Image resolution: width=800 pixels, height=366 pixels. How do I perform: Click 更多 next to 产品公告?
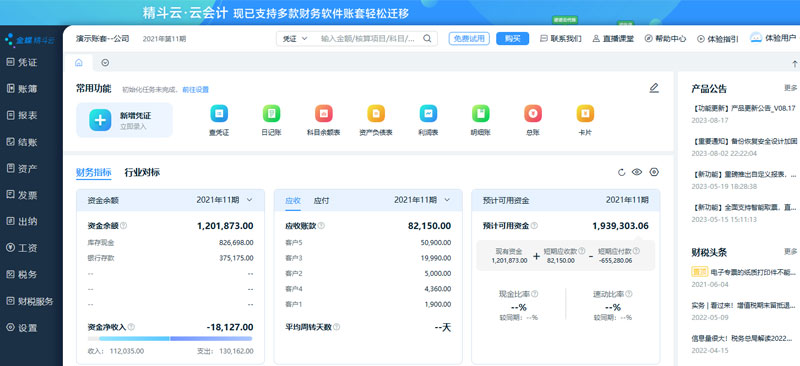pos(790,88)
